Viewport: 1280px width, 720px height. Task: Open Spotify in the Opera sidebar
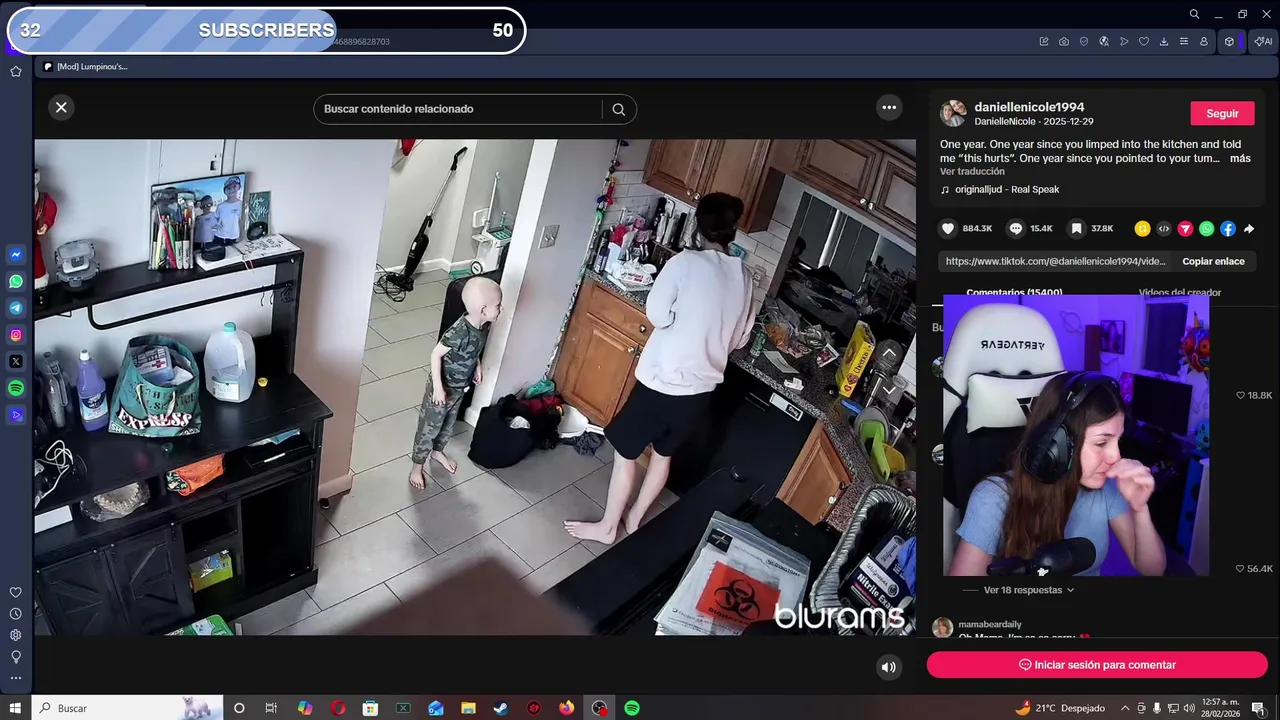(16, 388)
